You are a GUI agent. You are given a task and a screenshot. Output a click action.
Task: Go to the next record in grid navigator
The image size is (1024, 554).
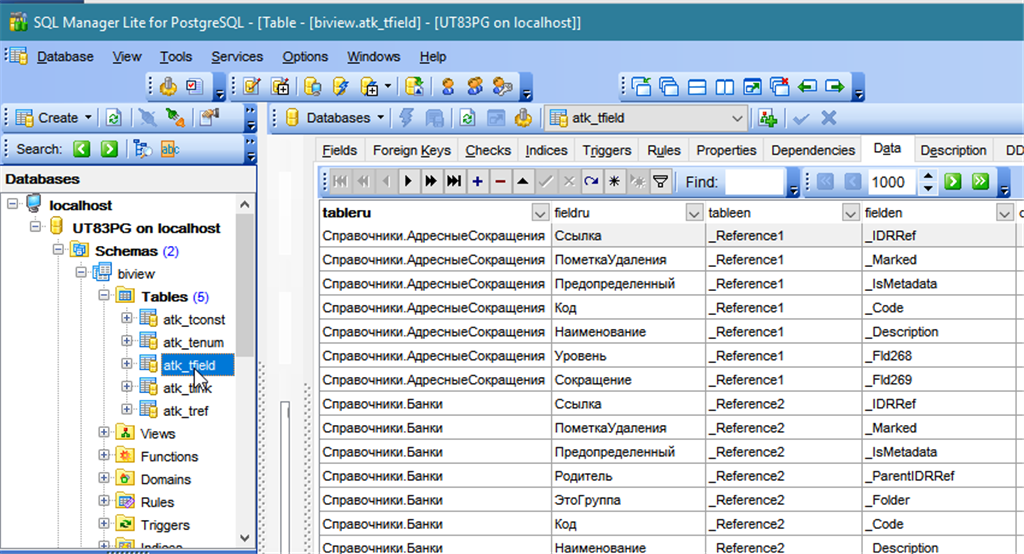(408, 182)
